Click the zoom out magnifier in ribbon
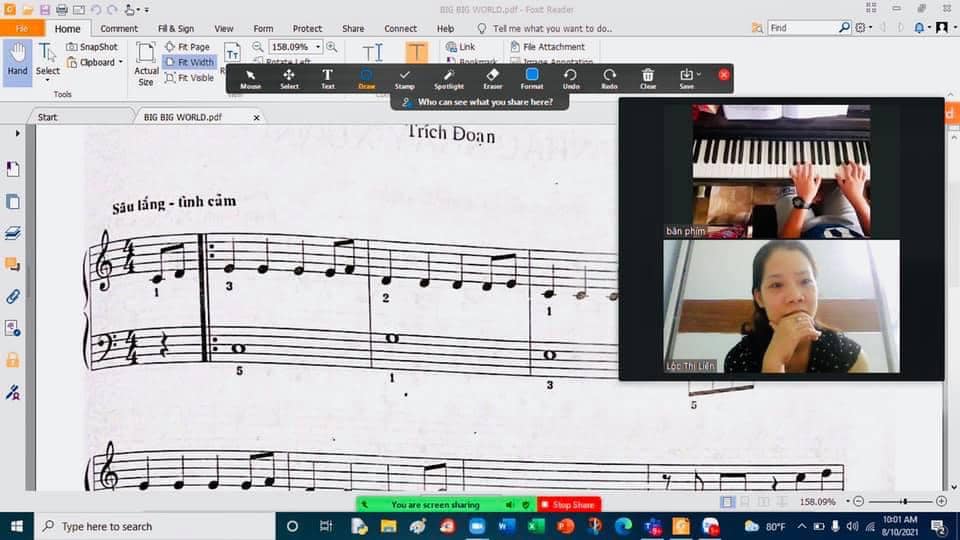The width and height of the screenshot is (960, 540). 258,47
